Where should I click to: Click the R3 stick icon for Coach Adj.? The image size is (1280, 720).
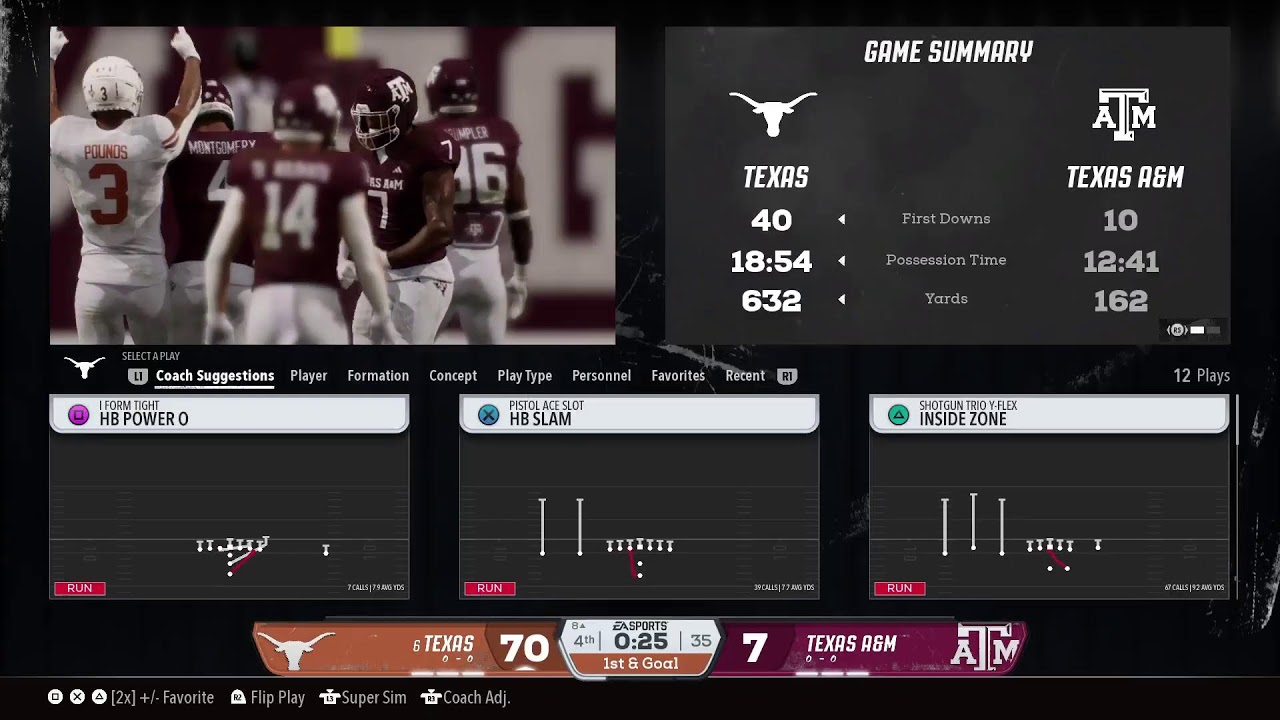(430, 698)
